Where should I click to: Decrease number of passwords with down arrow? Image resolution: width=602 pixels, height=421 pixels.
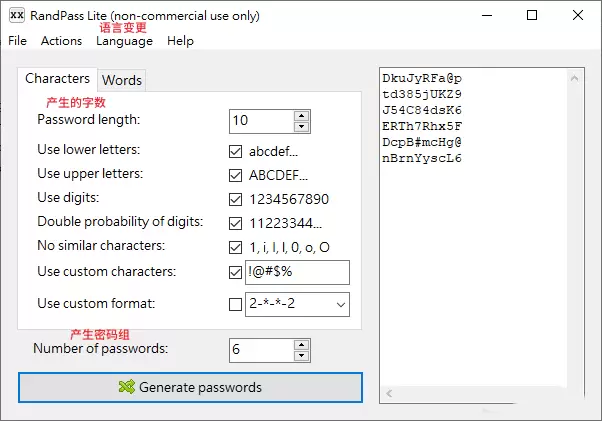coord(302,356)
